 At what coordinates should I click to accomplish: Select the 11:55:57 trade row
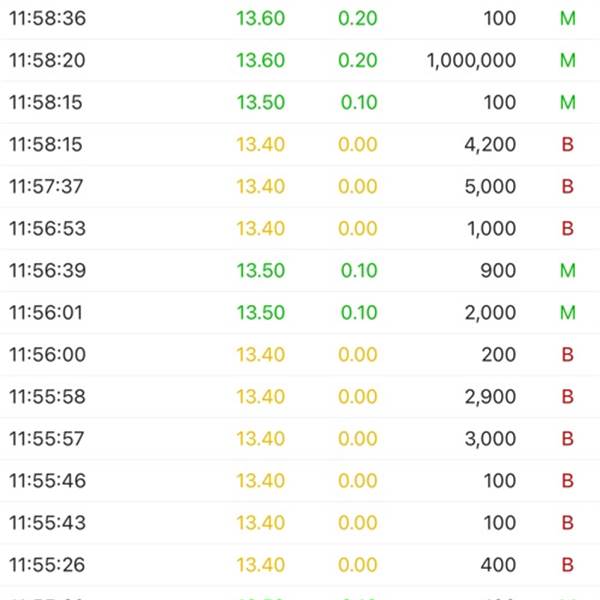coord(300,439)
